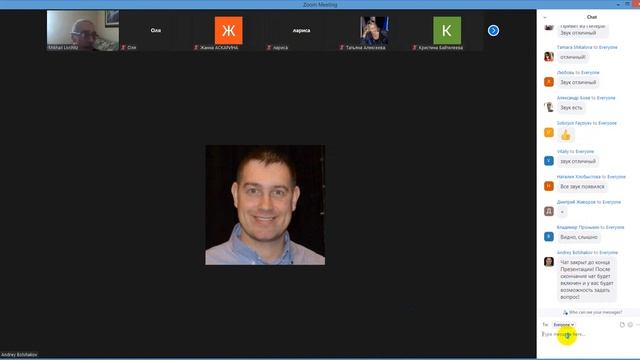
Task: Click the 'отличный!' message from Tamara
Action: coord(573,57)
